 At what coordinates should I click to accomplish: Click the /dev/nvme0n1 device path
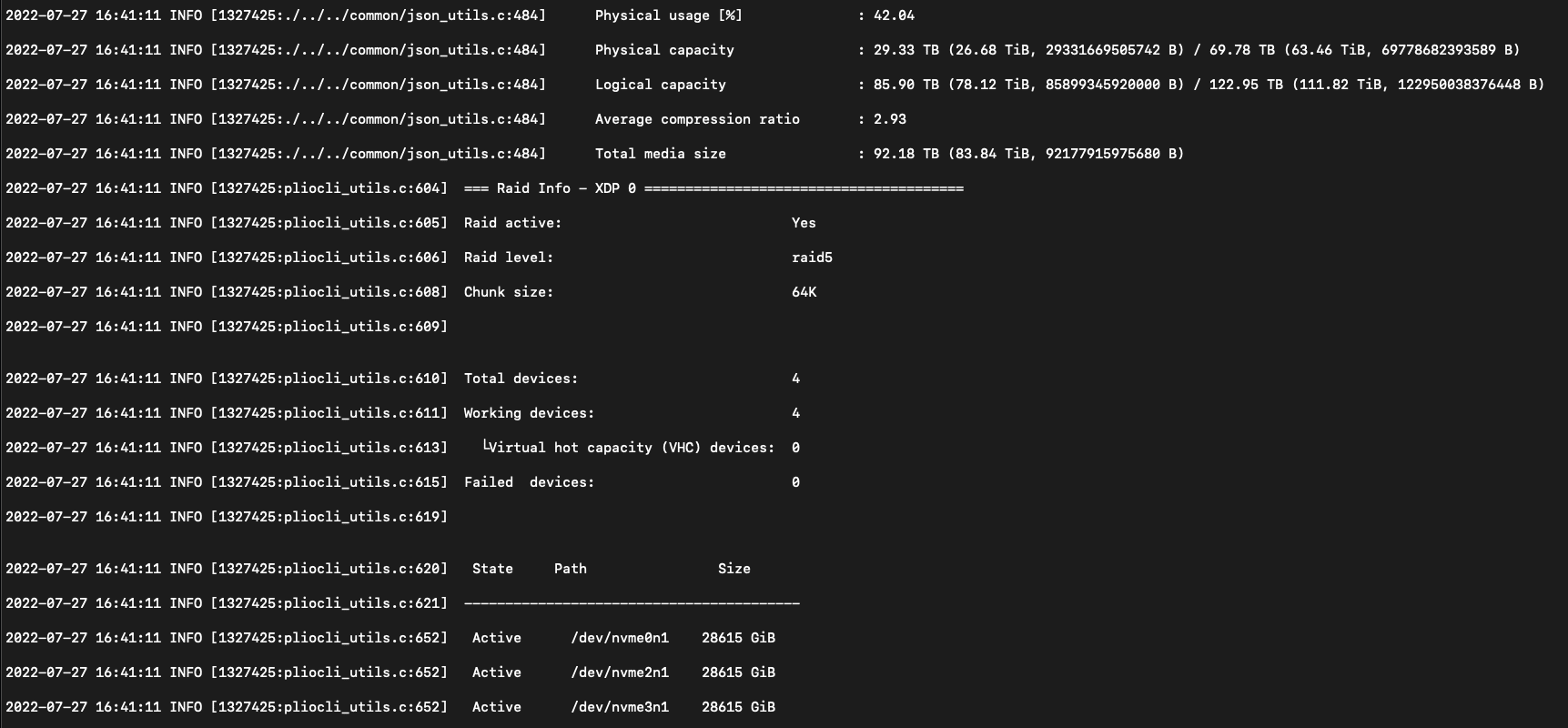[x=620, y=638]
